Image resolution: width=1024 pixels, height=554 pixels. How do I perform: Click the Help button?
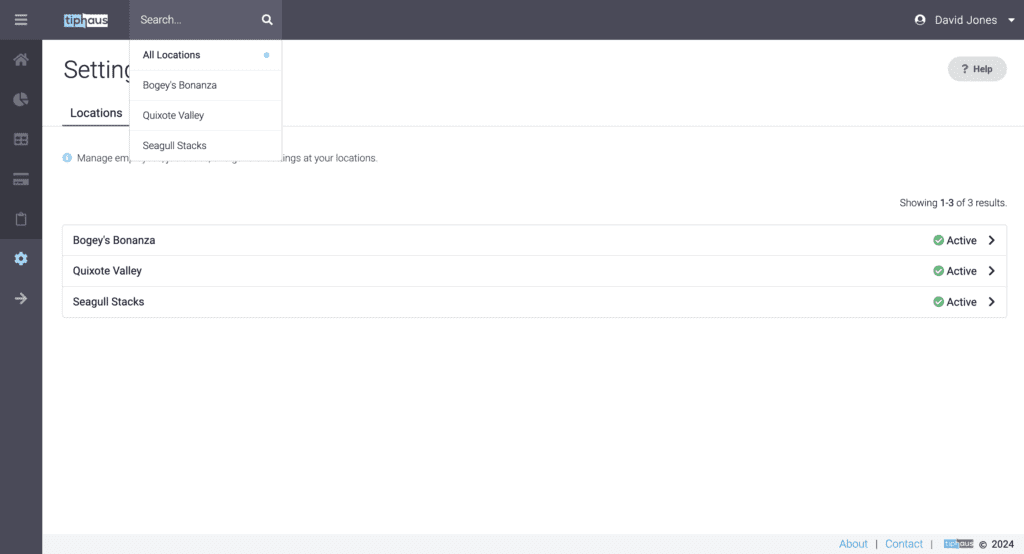click(977, 69)
